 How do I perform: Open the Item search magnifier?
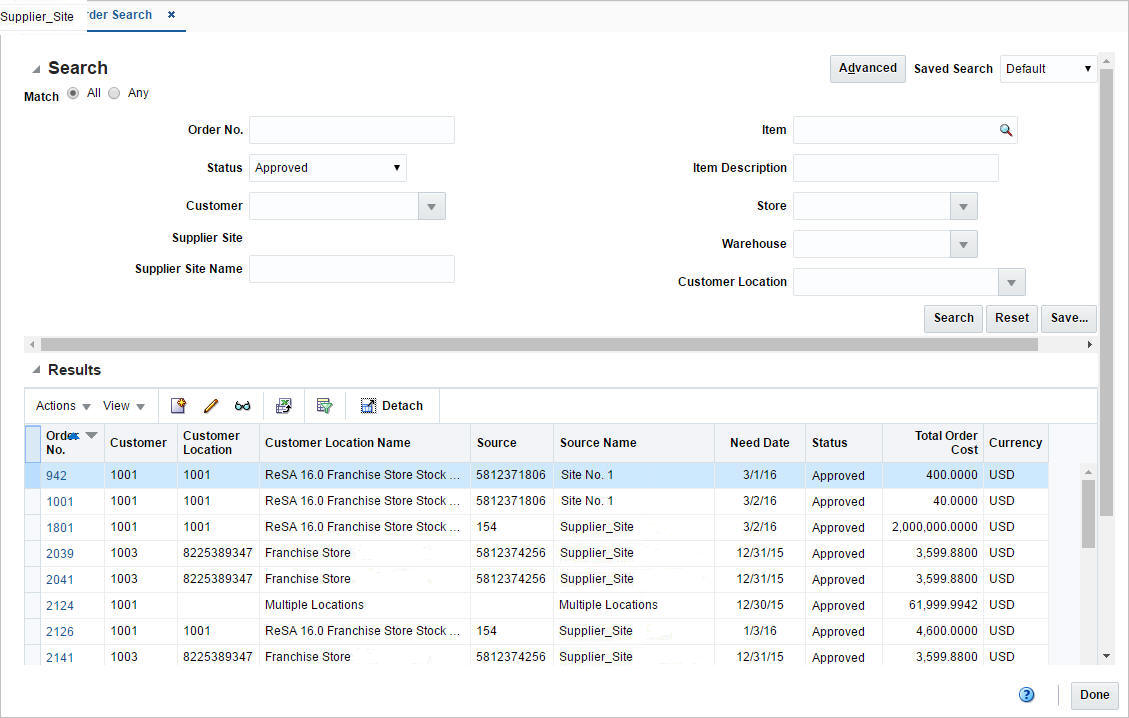tap(1006, 129)
